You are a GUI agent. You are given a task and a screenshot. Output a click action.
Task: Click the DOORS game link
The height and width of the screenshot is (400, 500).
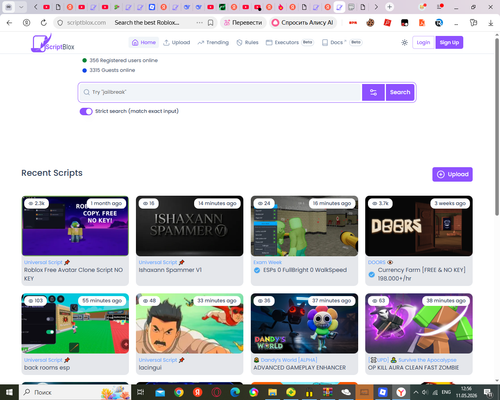377,262
